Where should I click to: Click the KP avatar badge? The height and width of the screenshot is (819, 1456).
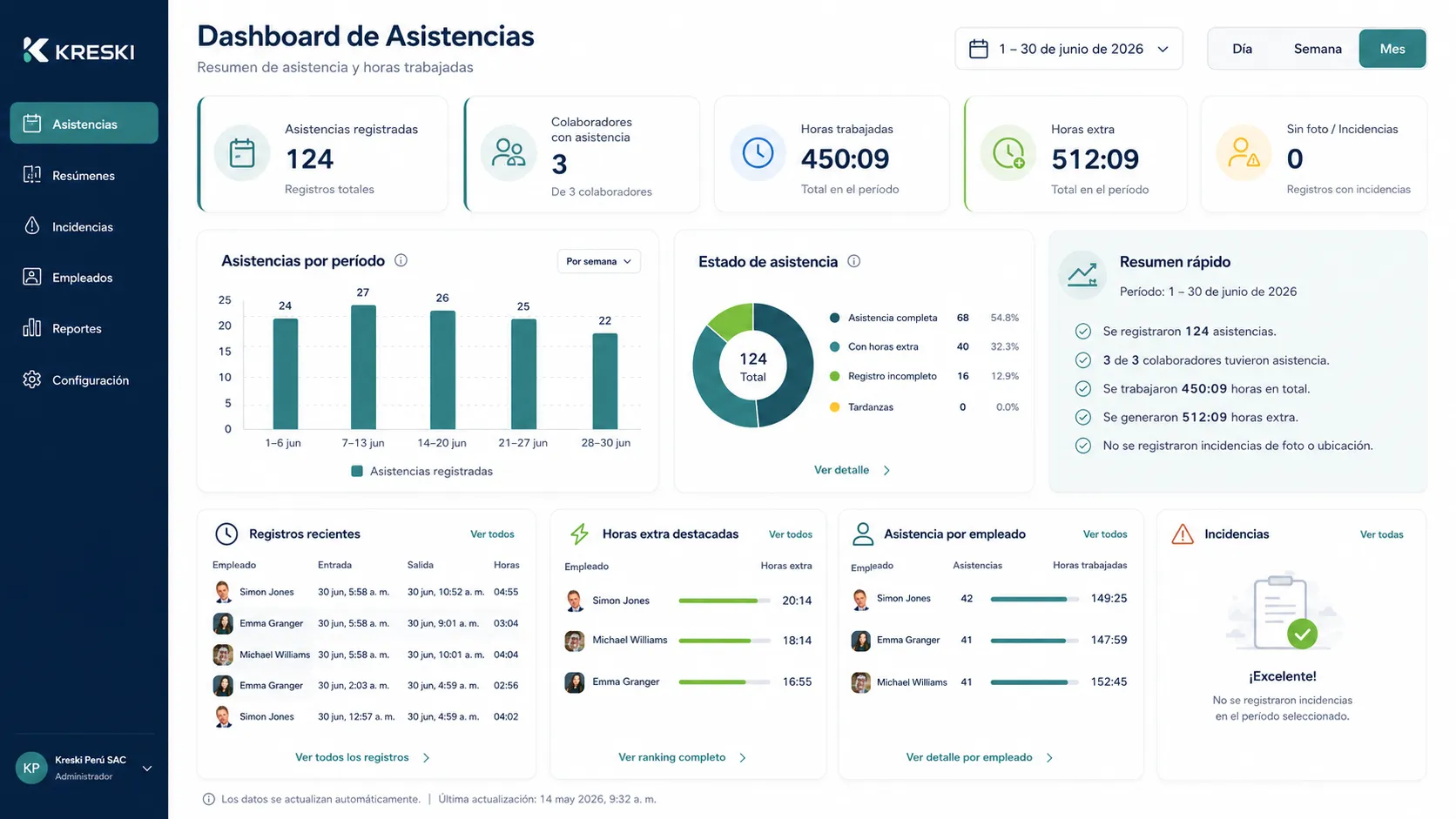(x=31, y=768)
